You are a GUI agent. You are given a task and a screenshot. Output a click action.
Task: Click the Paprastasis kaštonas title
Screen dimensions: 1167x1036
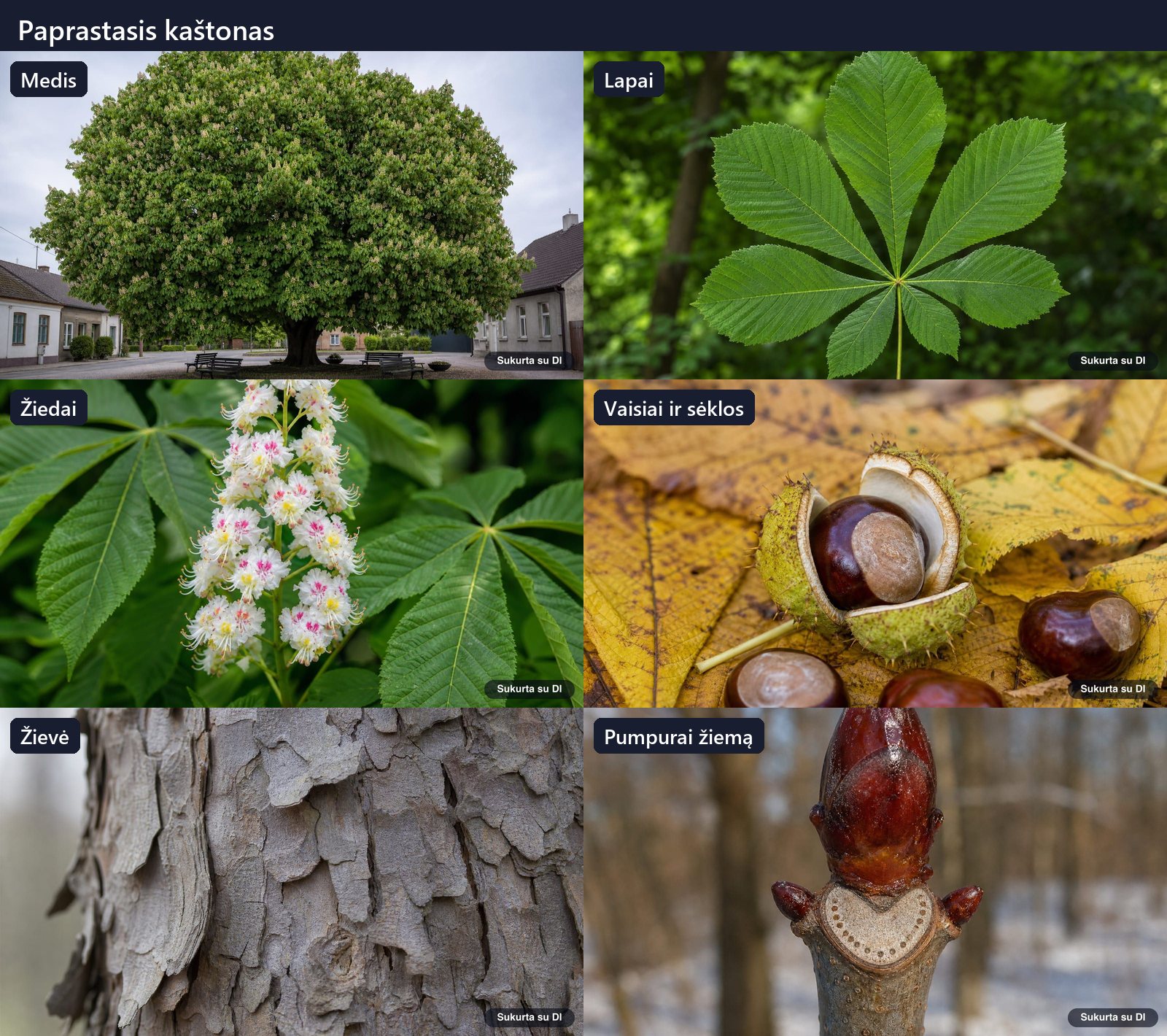coord(146,31)
